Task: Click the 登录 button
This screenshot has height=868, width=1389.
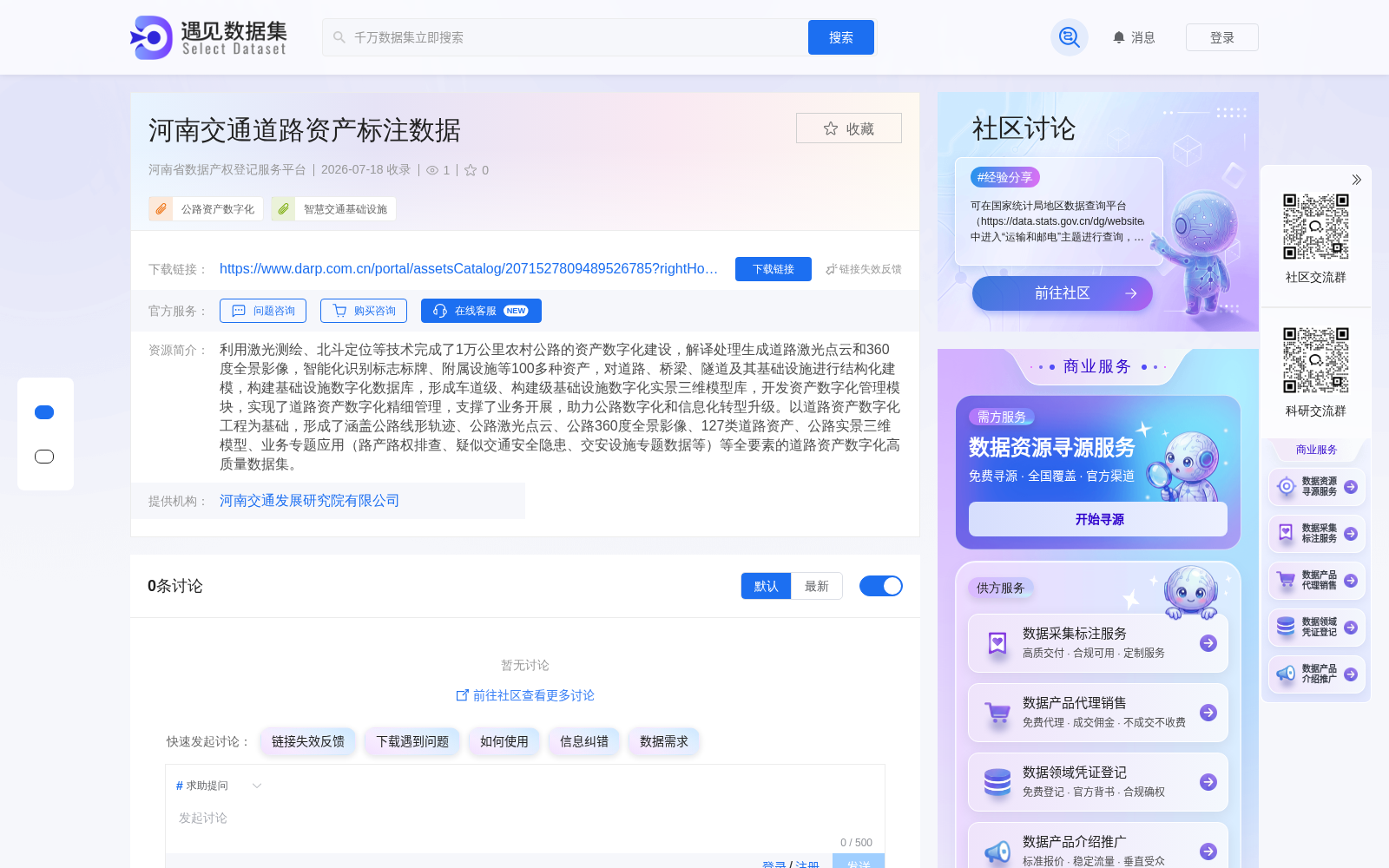Action: coord(1222,37)
